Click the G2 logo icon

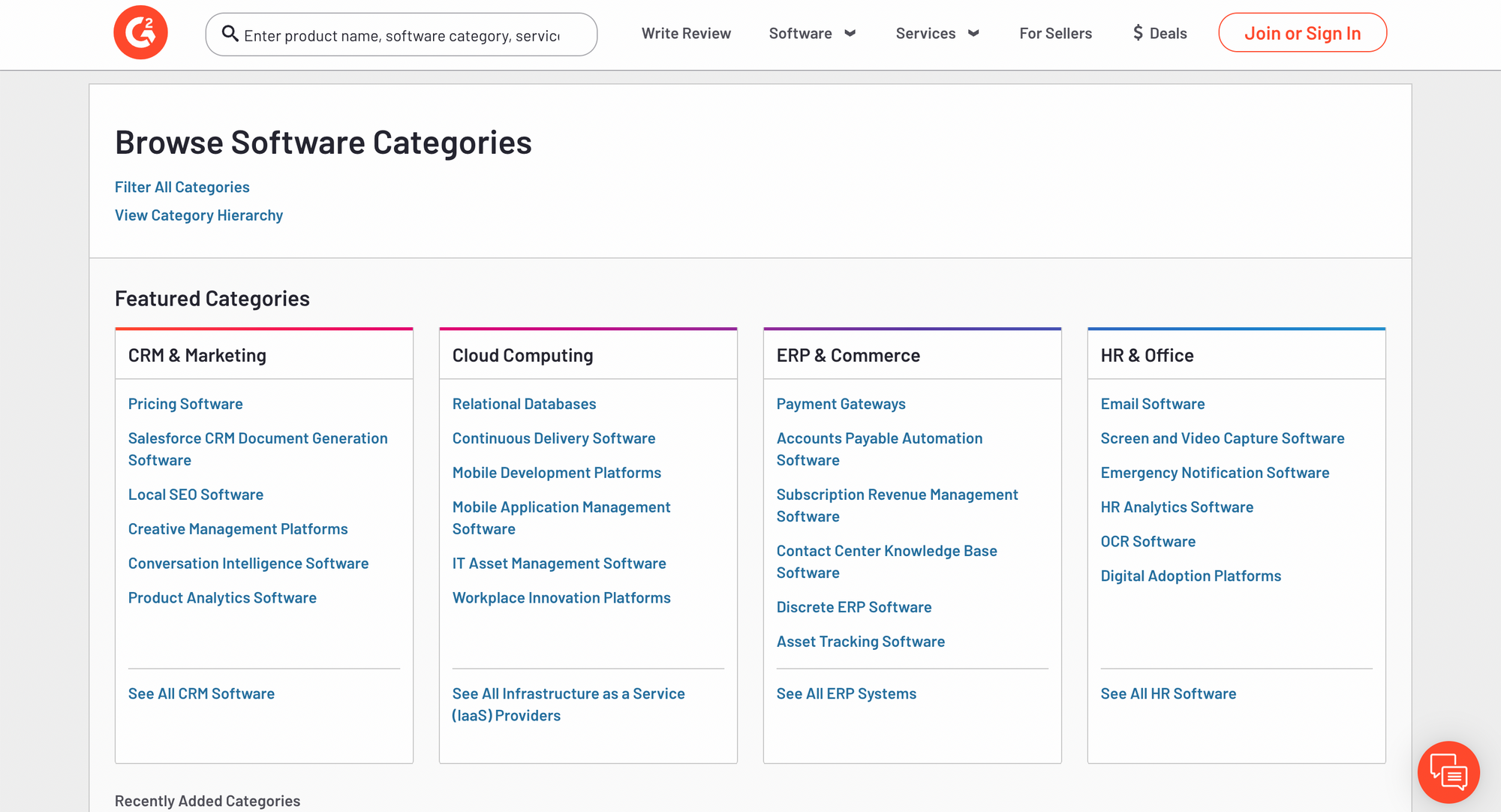[x=140, y=32]
